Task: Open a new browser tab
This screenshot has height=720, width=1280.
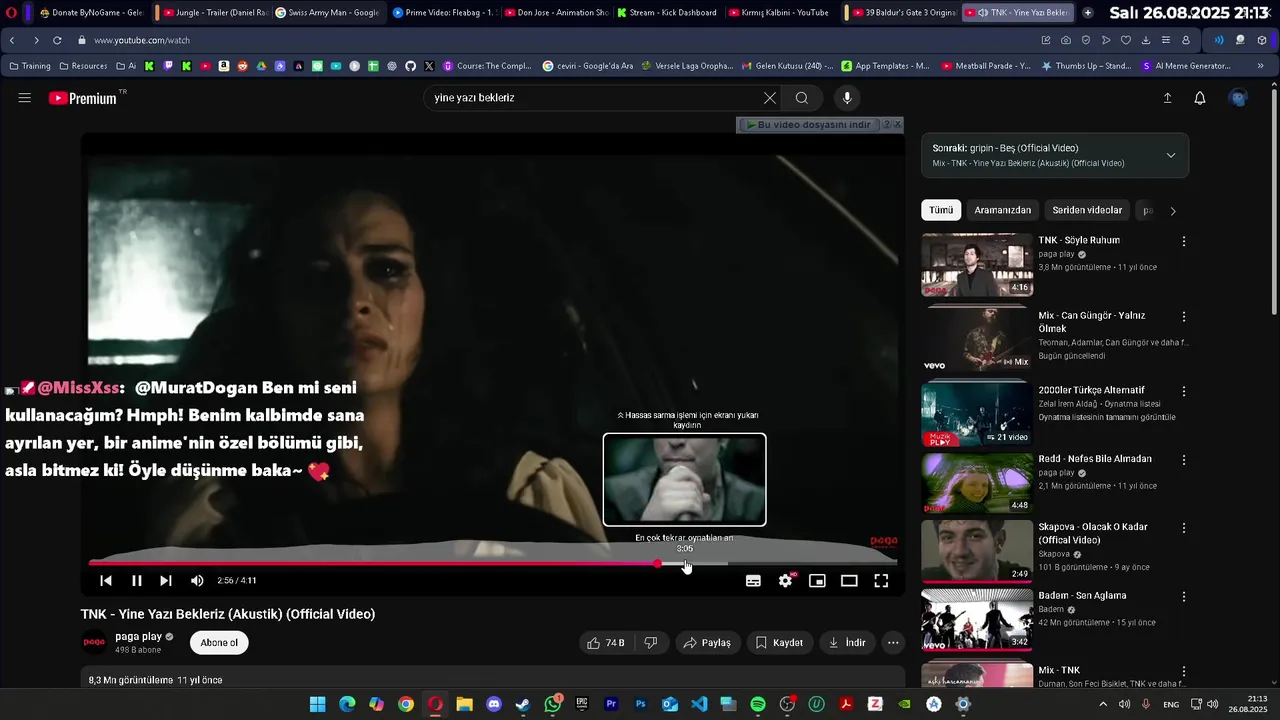Action: (x=1088, y=13)
